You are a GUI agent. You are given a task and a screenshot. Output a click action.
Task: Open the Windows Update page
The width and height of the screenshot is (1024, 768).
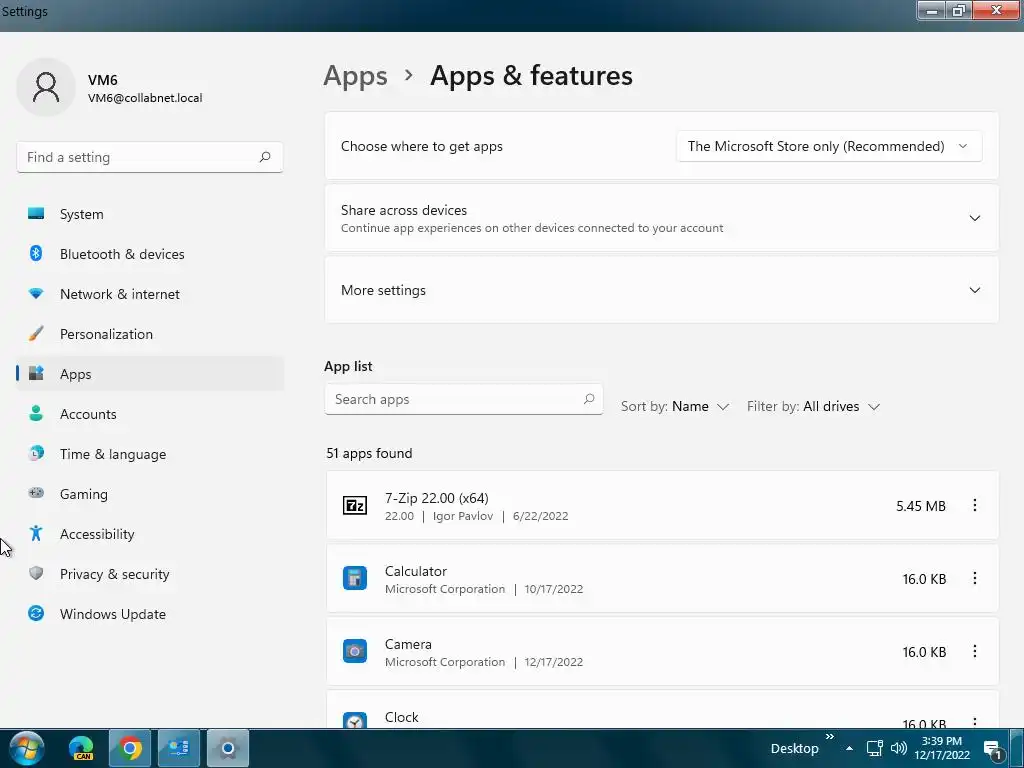coord(150,614)
